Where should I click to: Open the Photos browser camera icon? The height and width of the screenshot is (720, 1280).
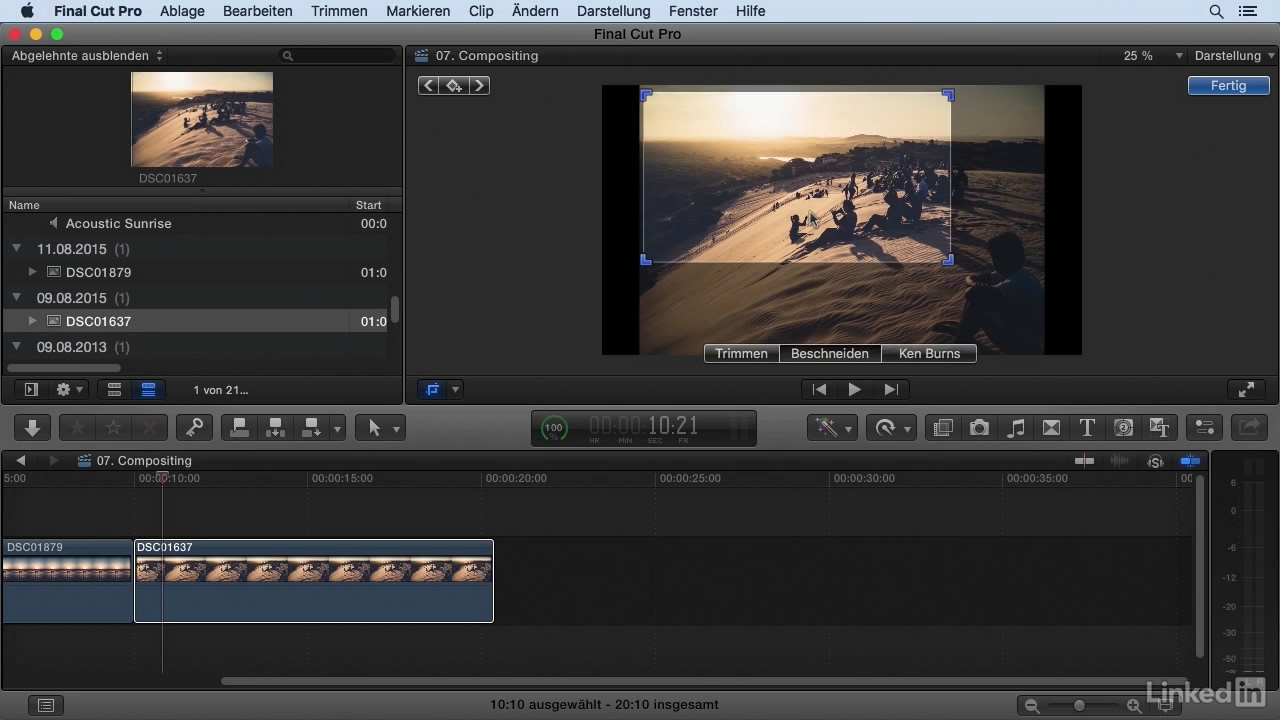pos(979,428)
